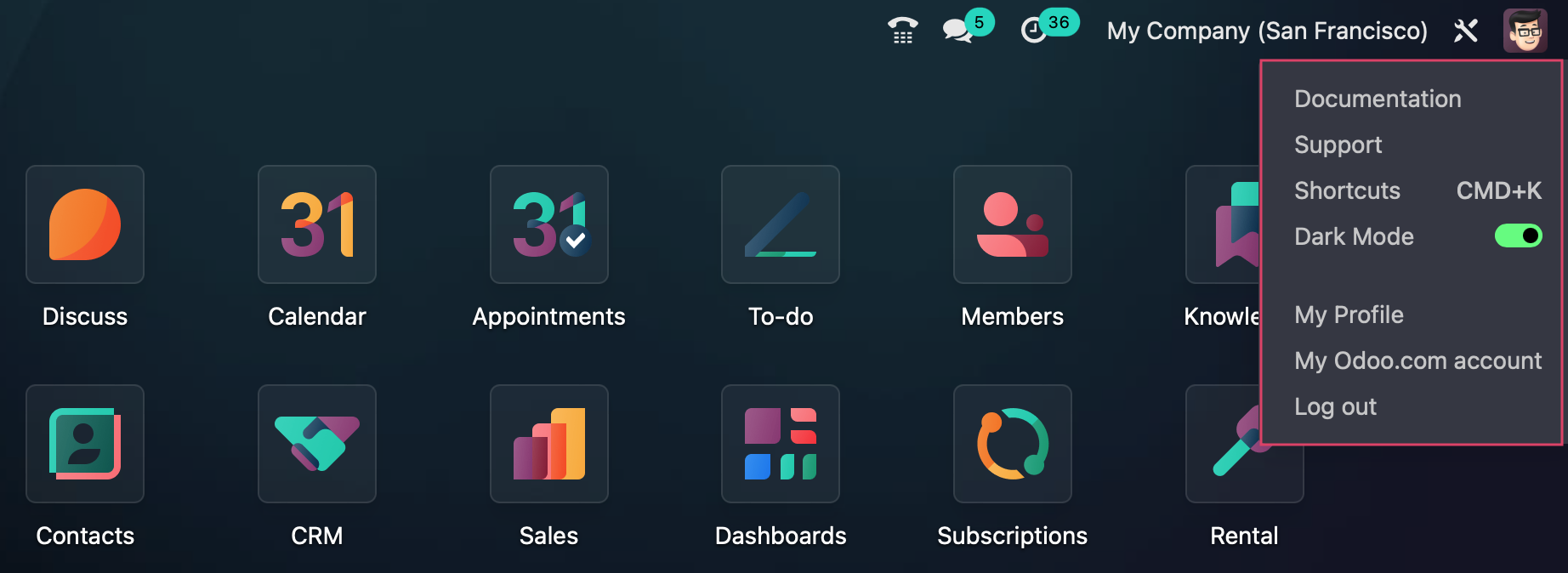Open the Discuss app
The image size is (1568, 573).
point(85,224)
